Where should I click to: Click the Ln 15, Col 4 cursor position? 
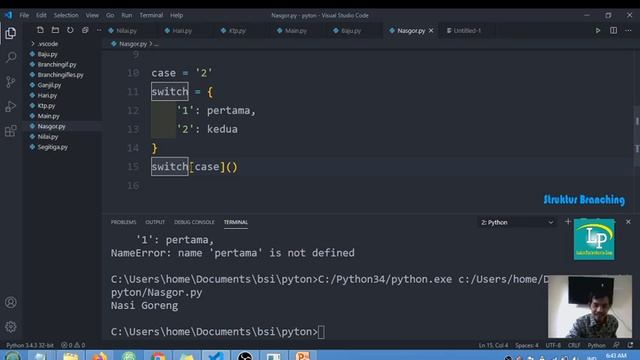pos(493,345)
